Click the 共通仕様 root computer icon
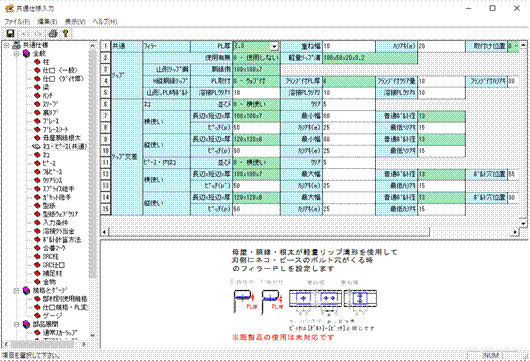The height and width of the screenshot is (361, 530). (16, 45)
